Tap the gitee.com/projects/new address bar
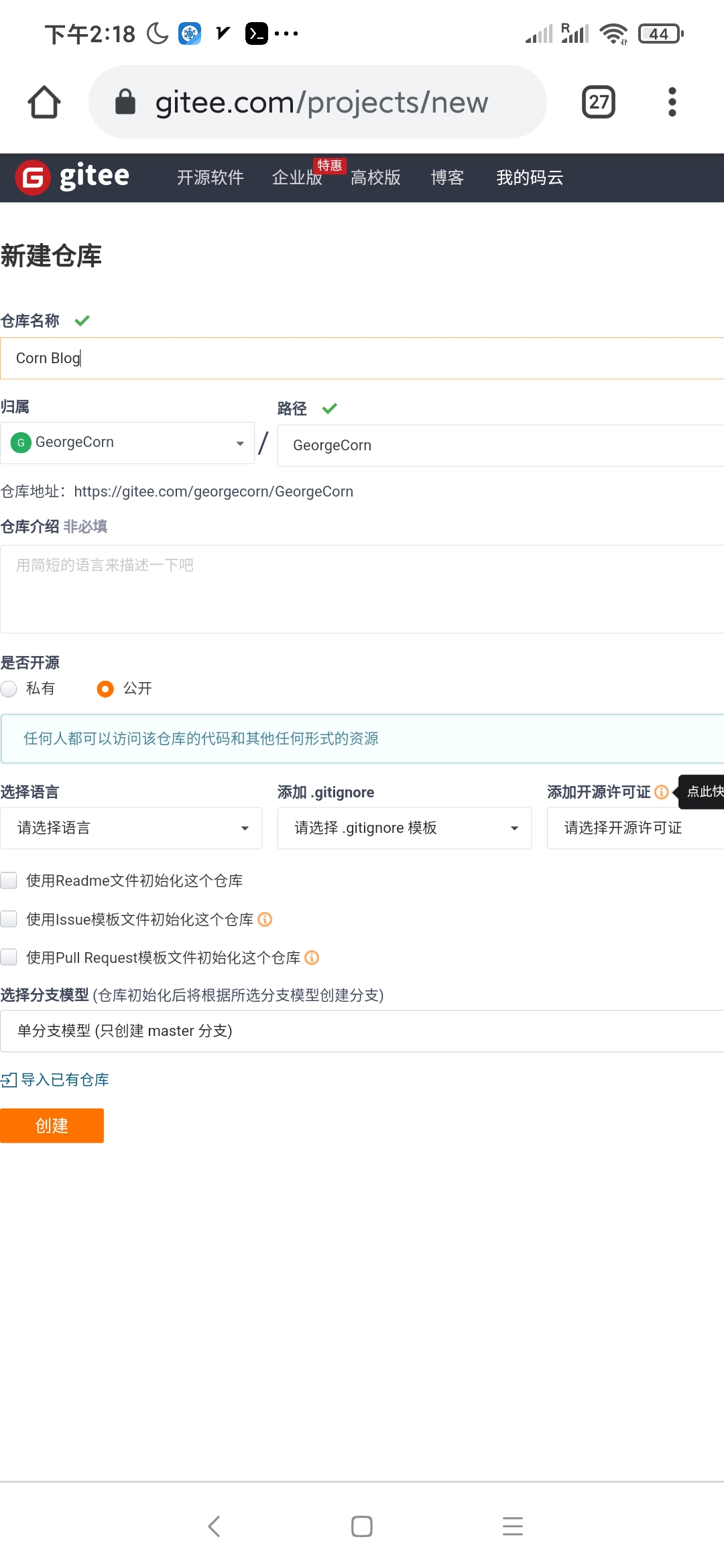The height and width of the screenshot is (1568, 724). click(318, 102)
